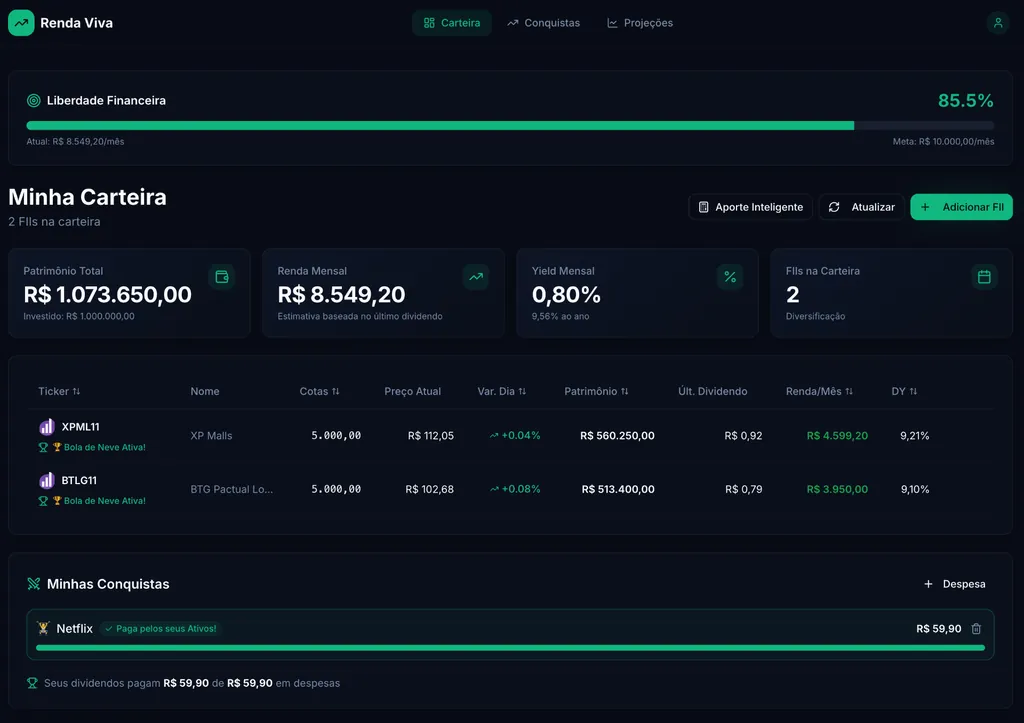Sort table by Var. Dia column
This screenshot has height=723, width=1024.
502,391
